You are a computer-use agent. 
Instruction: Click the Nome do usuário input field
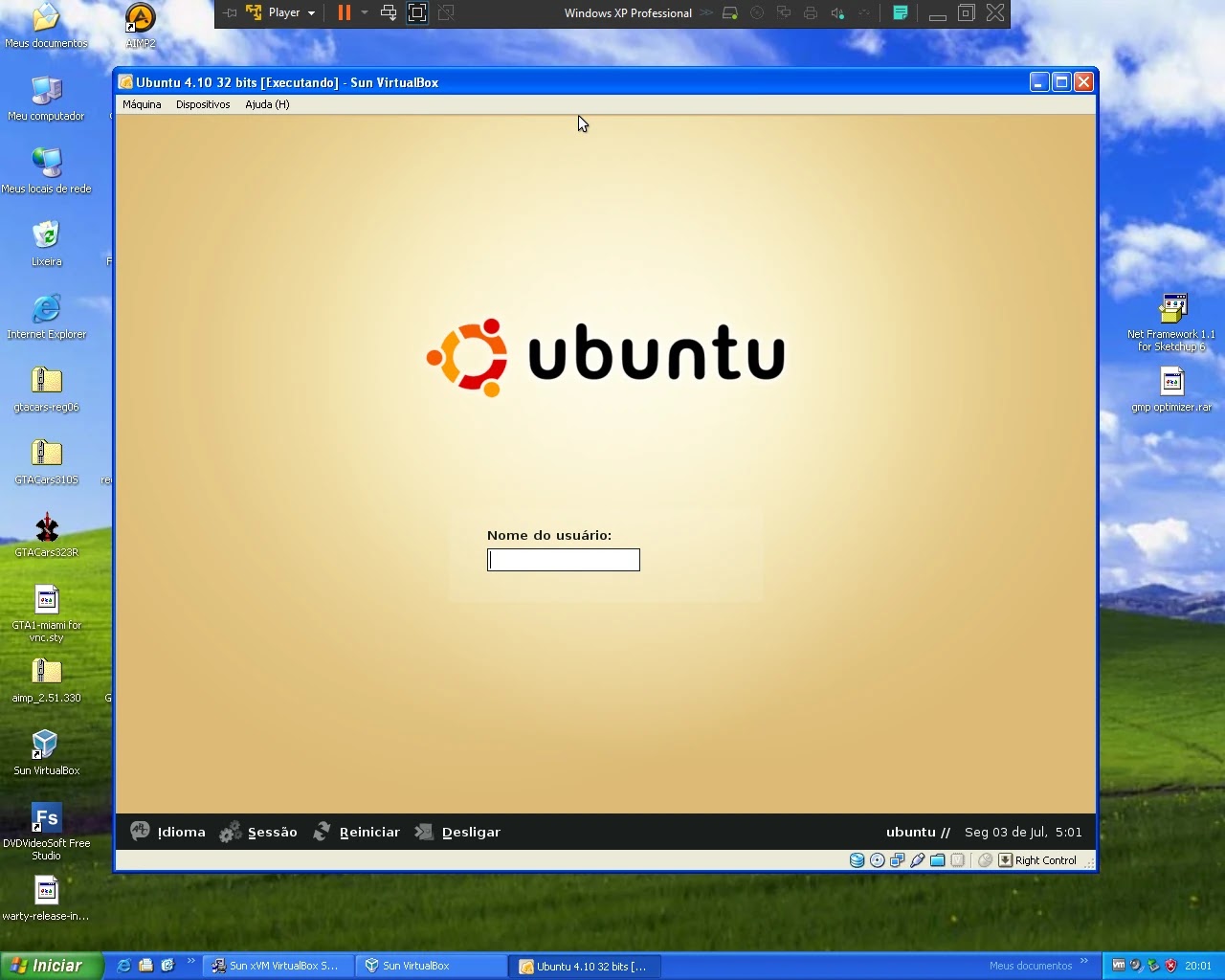564,560
